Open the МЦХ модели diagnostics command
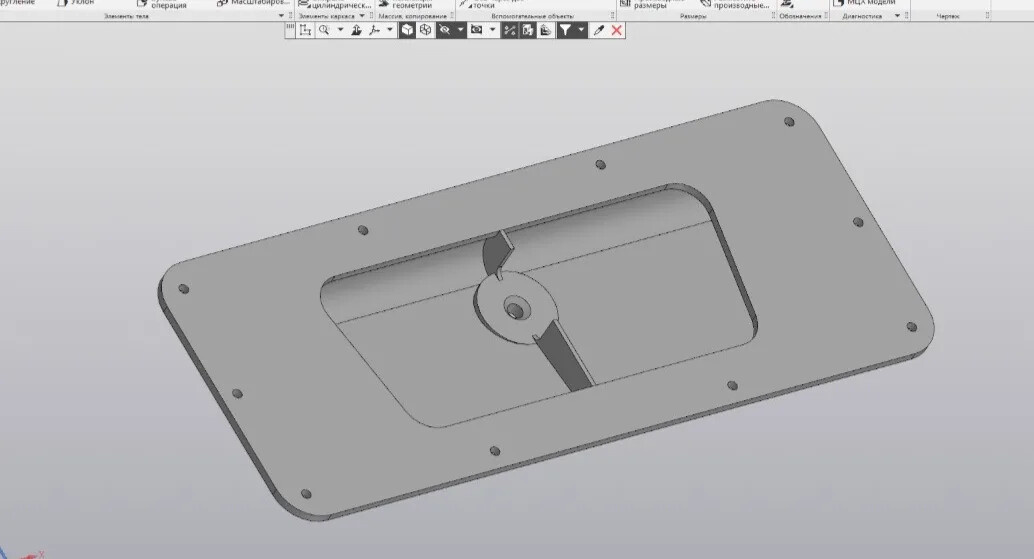Image resolution: width=1034 pixels, height=559 pixels. tap(865, 3)
